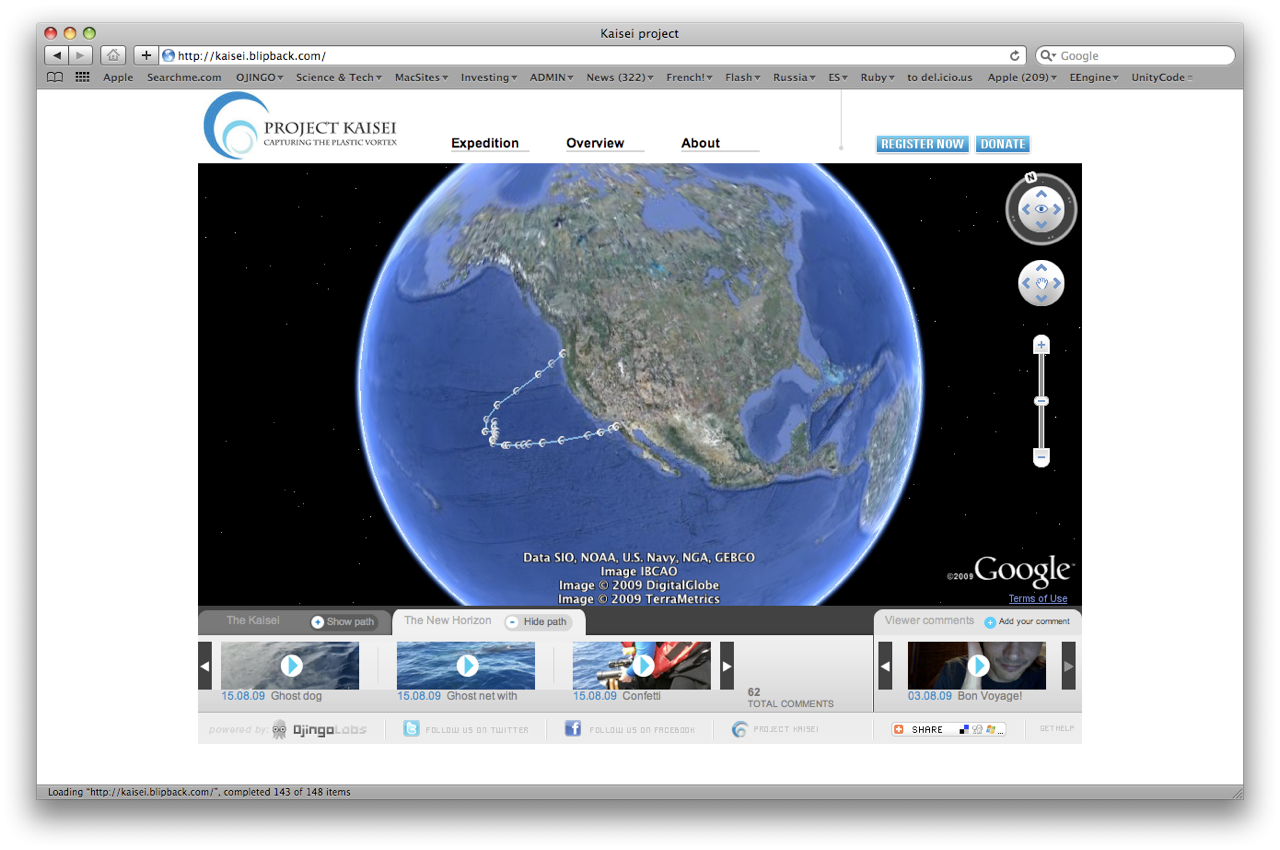
Task: Click the Facebook icon in the footer
Action: click(573, 729)
